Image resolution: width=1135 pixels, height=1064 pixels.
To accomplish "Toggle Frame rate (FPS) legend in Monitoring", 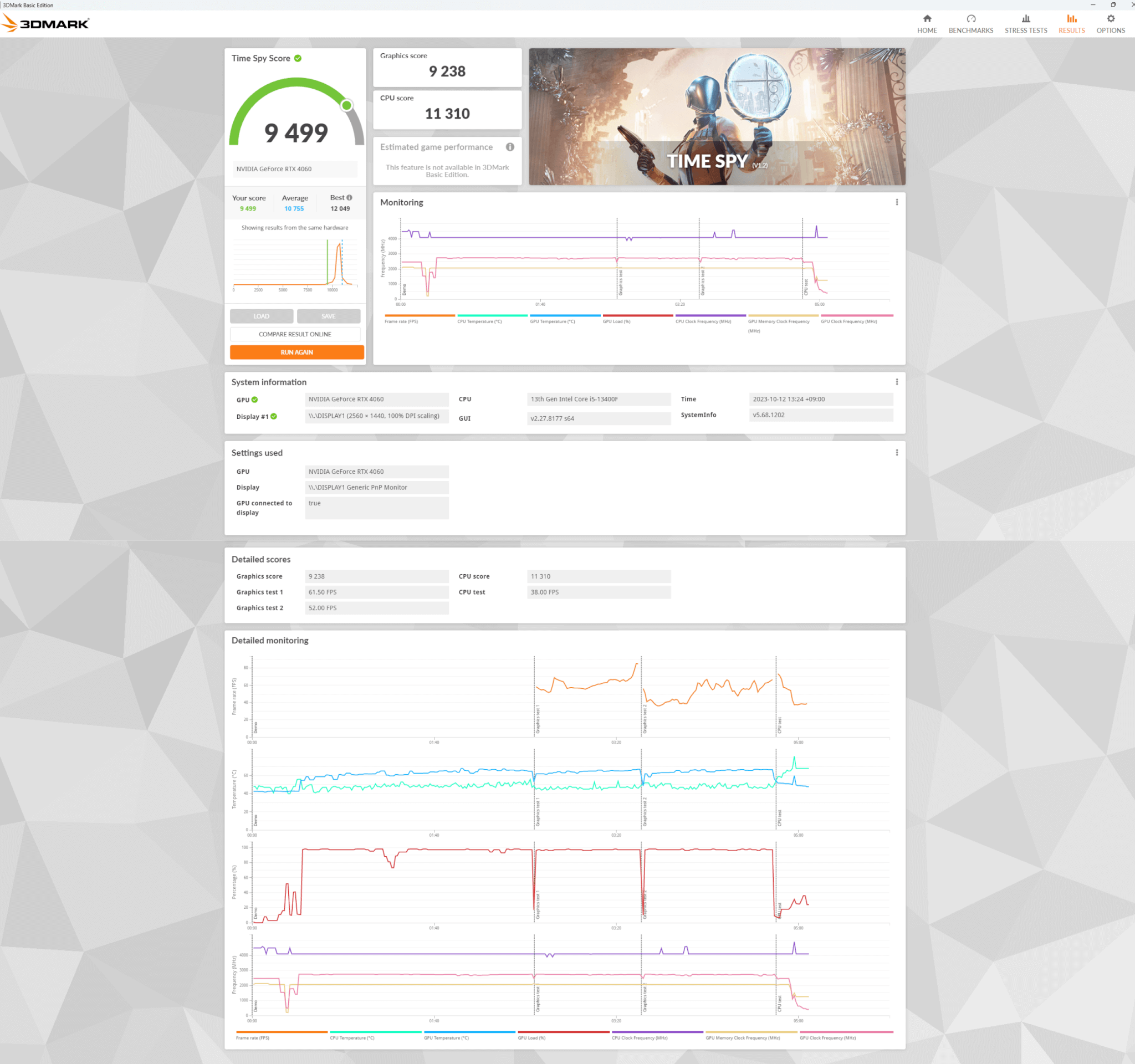I will (x=420, y=319).
